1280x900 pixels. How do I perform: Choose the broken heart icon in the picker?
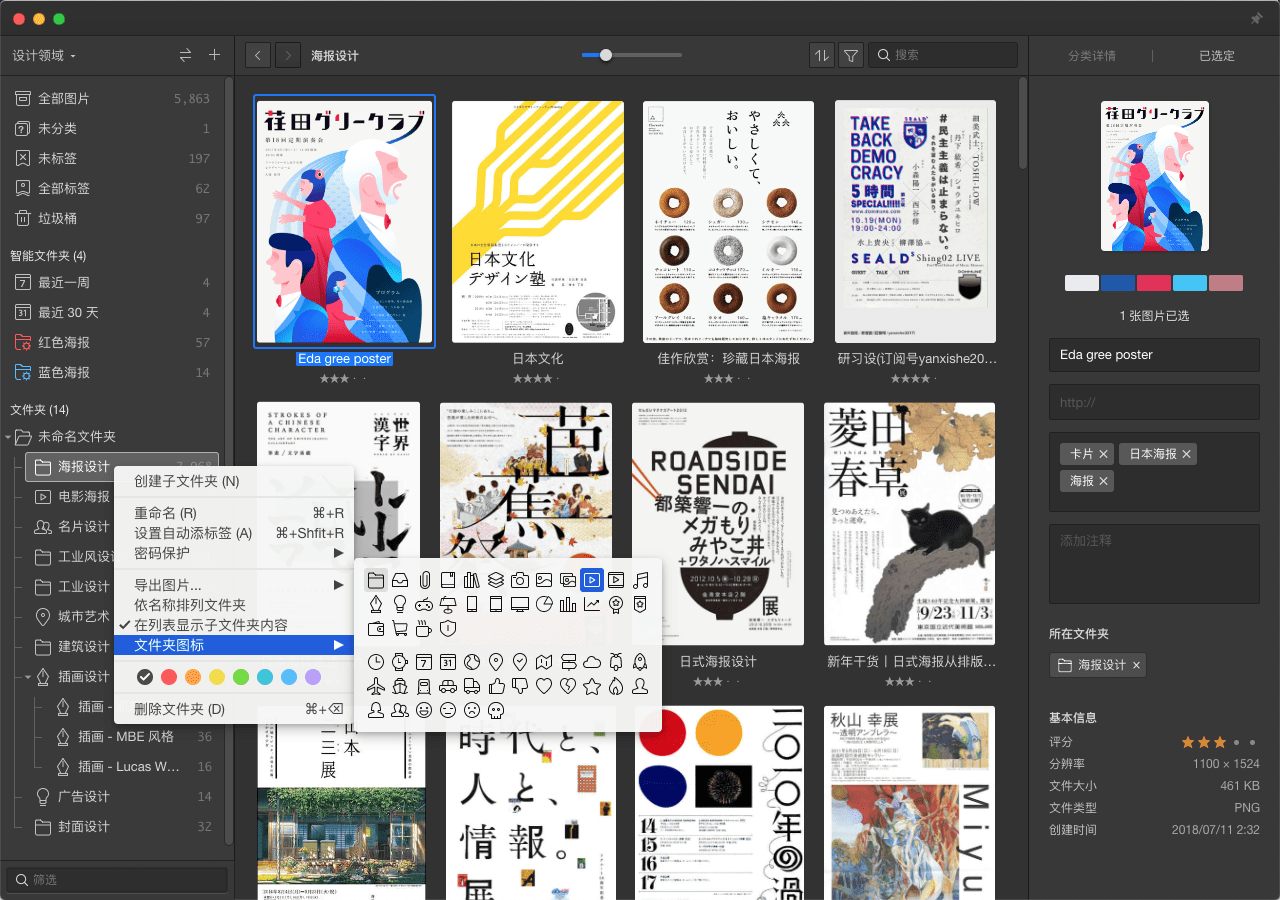568,686
